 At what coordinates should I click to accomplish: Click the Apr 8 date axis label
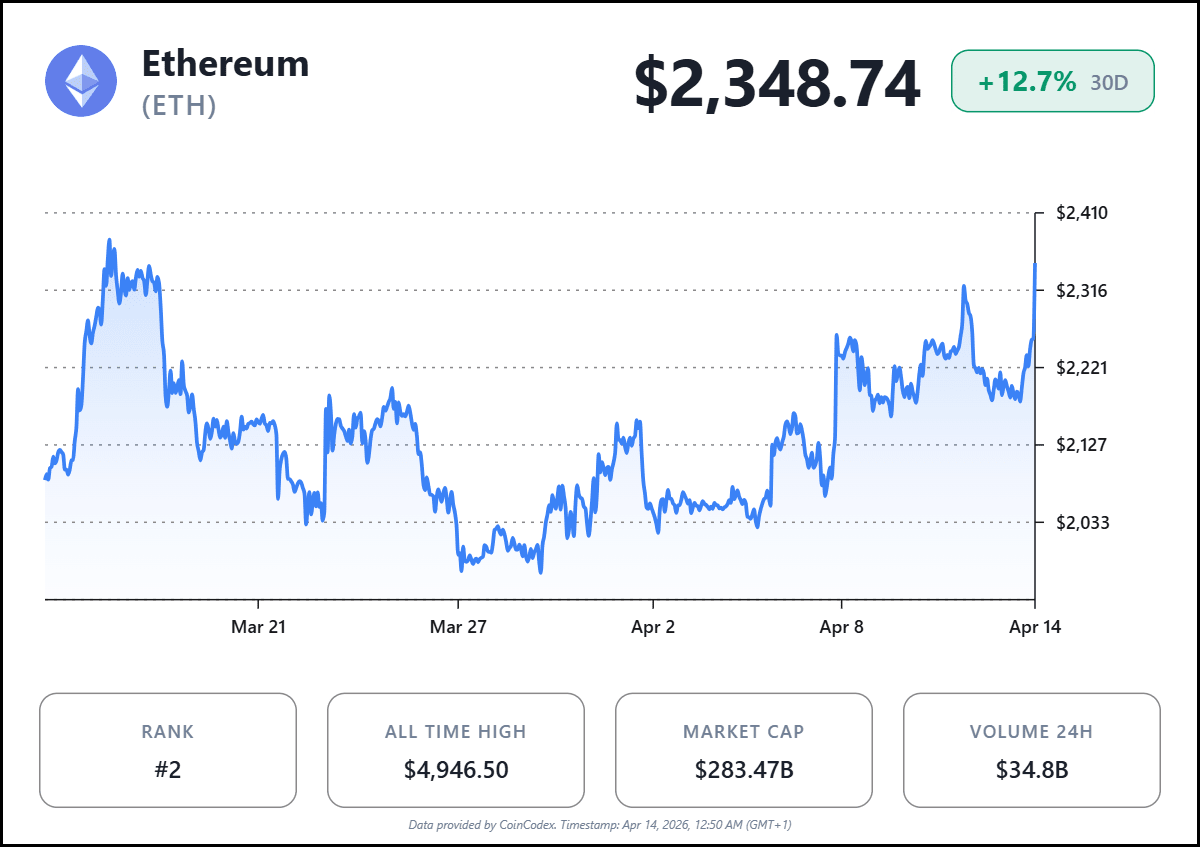pos(842,627)
